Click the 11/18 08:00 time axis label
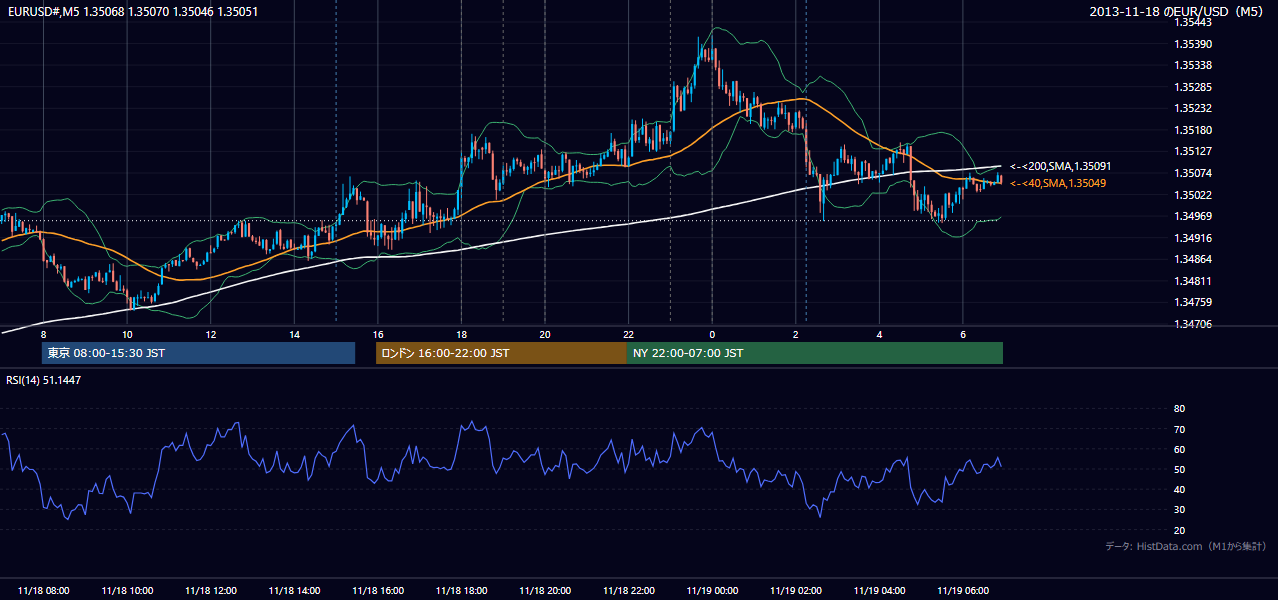The image size is (1278, 600). [x=43, y=591]
